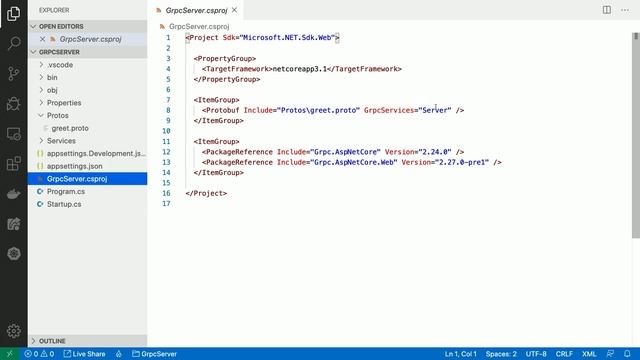640x360 pixels.
Task: Click the split editor right icon
Action: point(607,10)
